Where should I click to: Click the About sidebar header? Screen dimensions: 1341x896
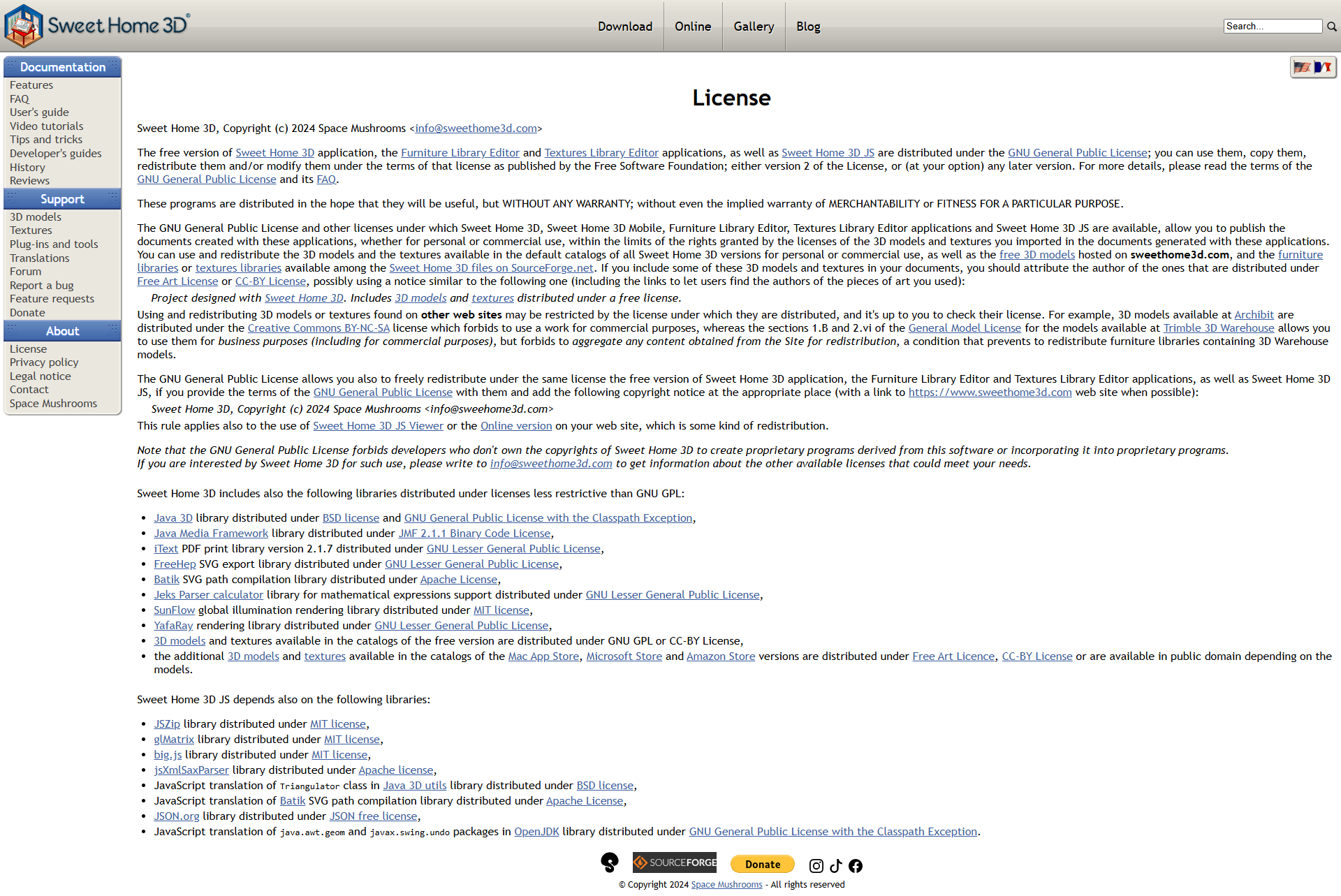[x=63, y=331]
